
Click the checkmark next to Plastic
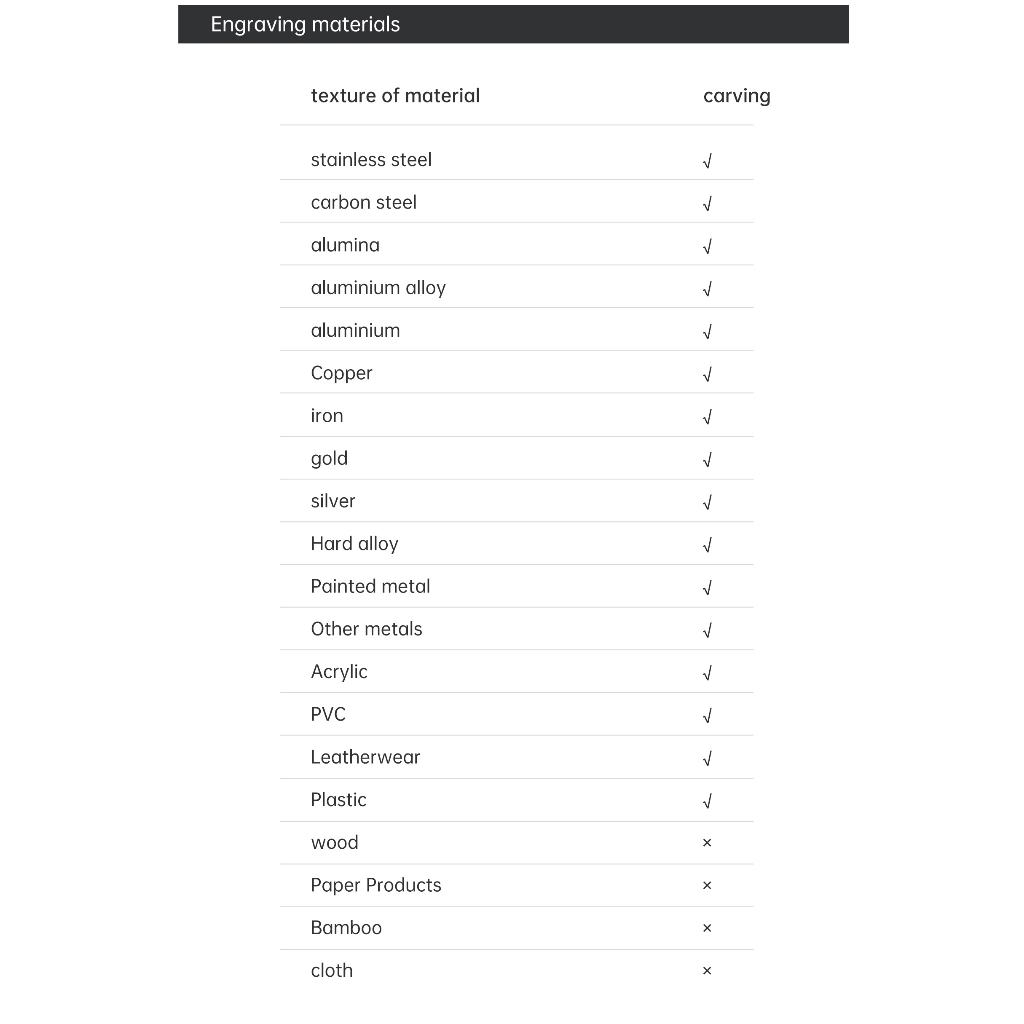coord(707,801)
